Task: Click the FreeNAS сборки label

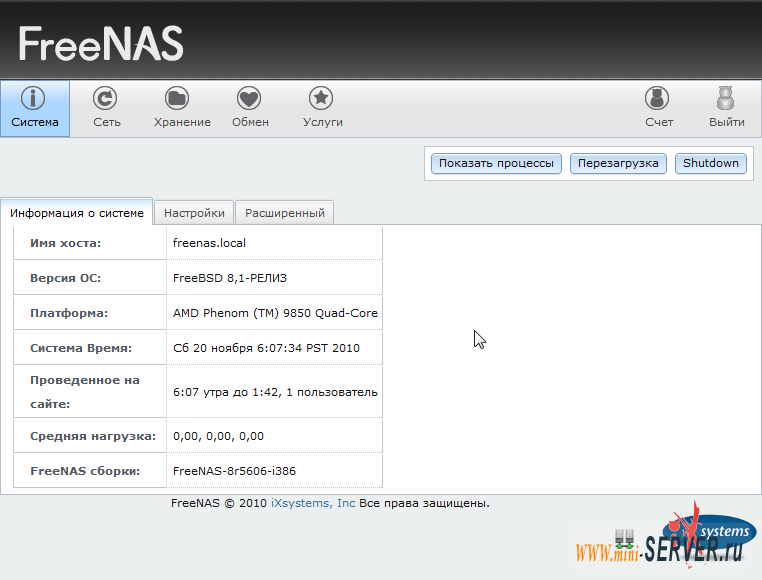Action: coord(85,471)
